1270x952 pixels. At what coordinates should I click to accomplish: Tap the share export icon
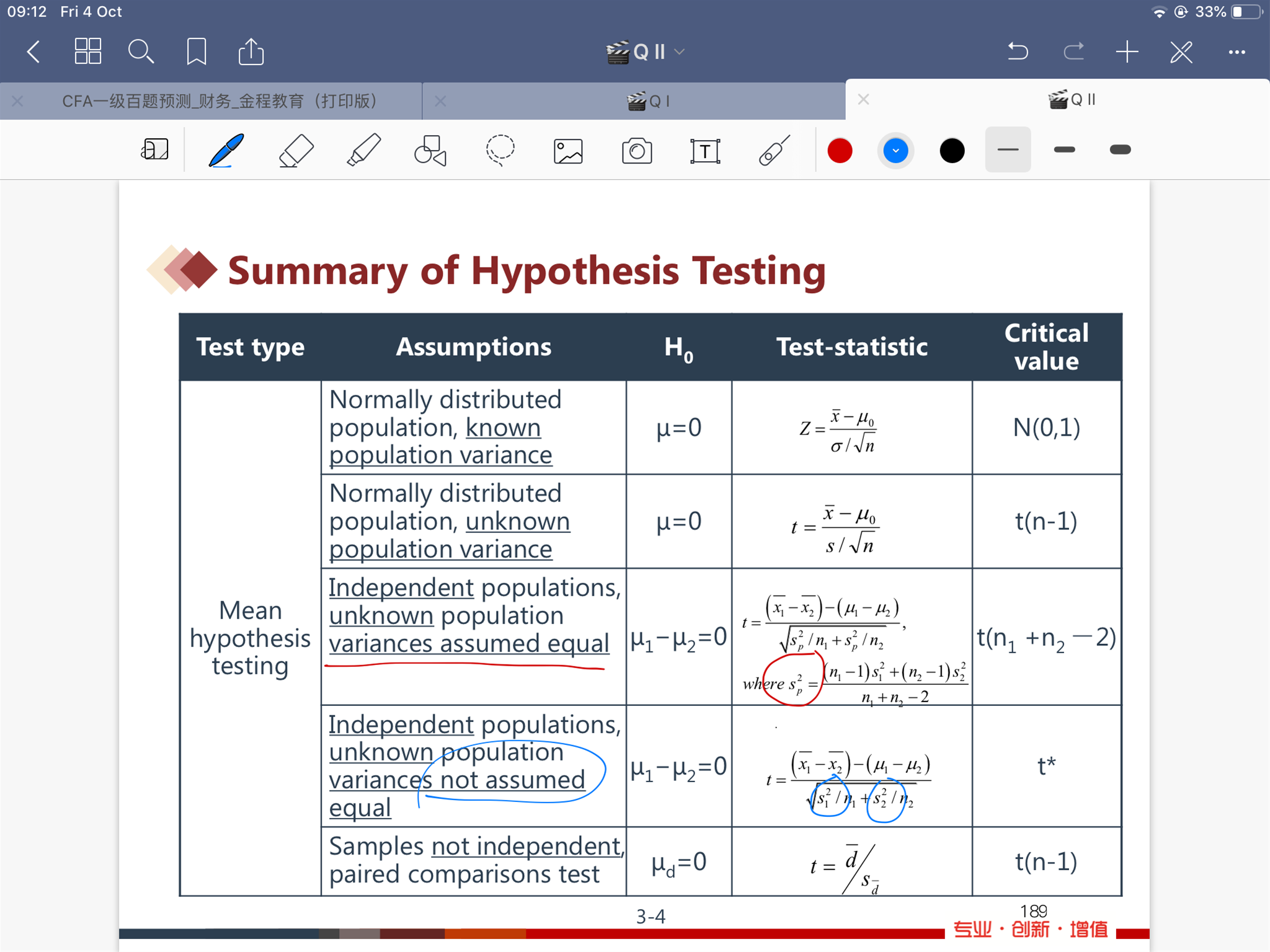tap(251, 51)
